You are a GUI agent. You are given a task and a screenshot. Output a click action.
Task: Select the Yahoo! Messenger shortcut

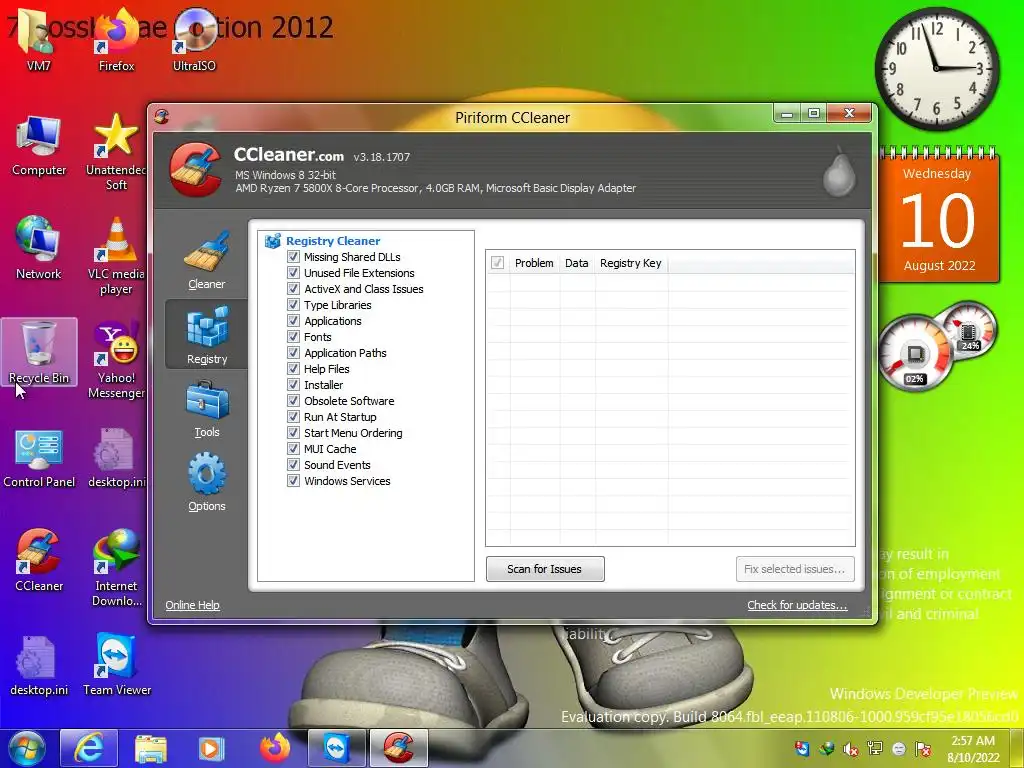[x=116, y=360]
